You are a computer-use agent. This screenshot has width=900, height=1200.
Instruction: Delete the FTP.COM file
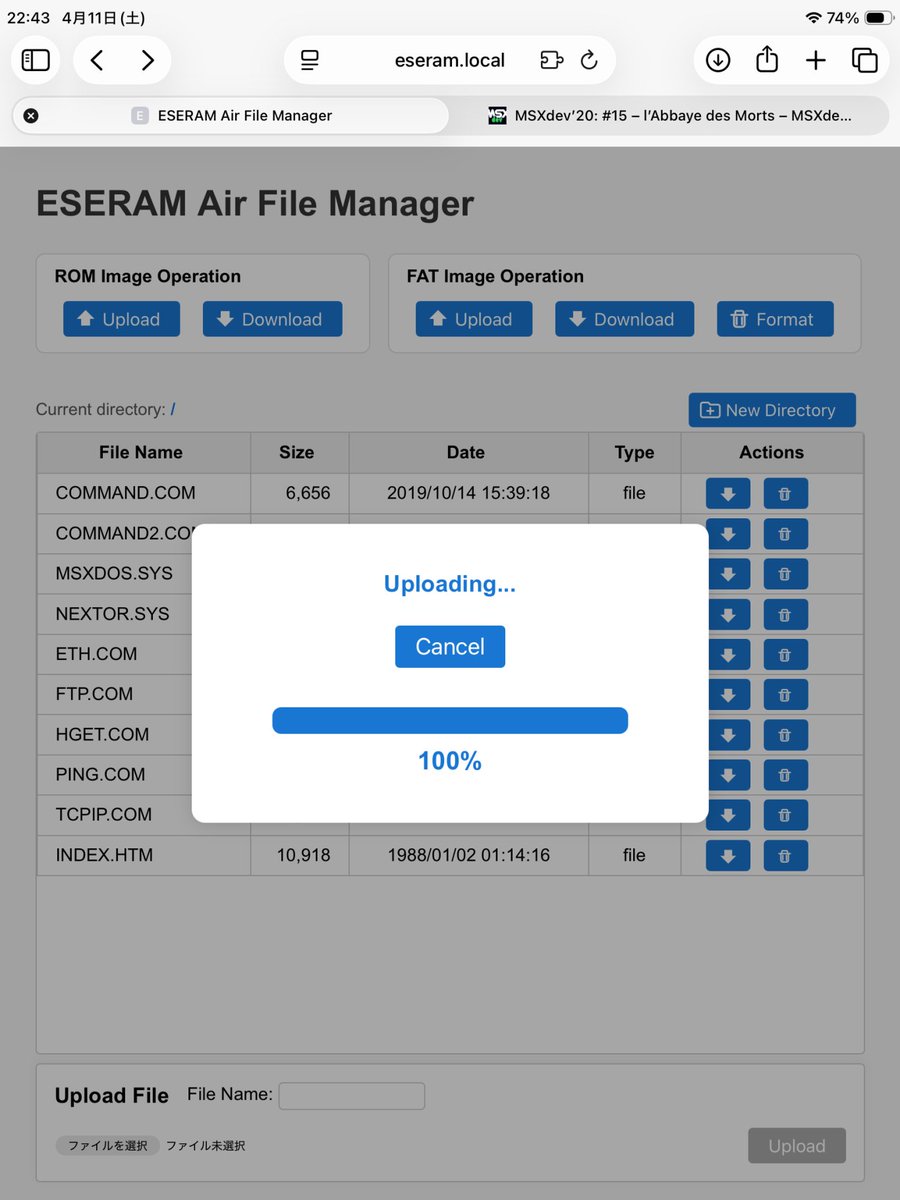(x=786, y=694)
